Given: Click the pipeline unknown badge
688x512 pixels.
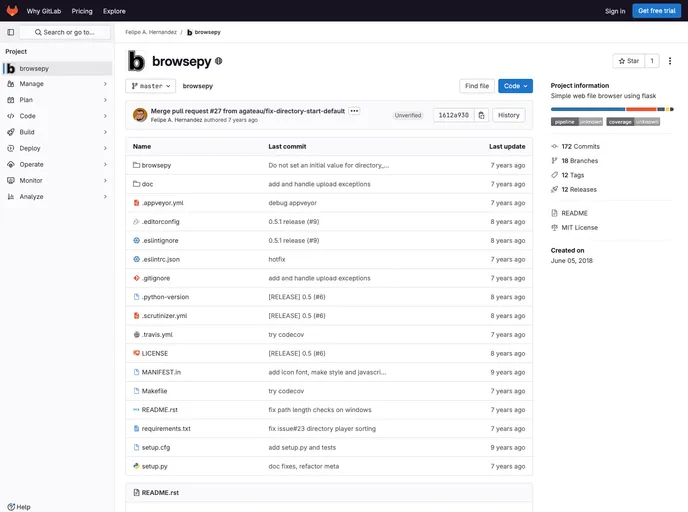Looking at the screenshot, I should pyautogui.click(x=577, y=122).
